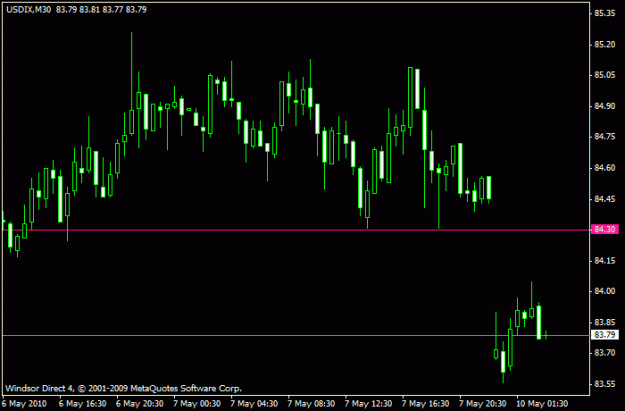Click the 7 May 08:30 time label
This screenshot has width=625, height=411.
pyautogui.click(x=311, y=403)
